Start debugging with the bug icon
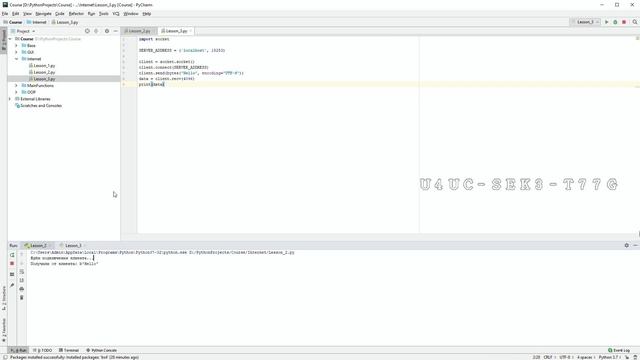 point(615,22)
